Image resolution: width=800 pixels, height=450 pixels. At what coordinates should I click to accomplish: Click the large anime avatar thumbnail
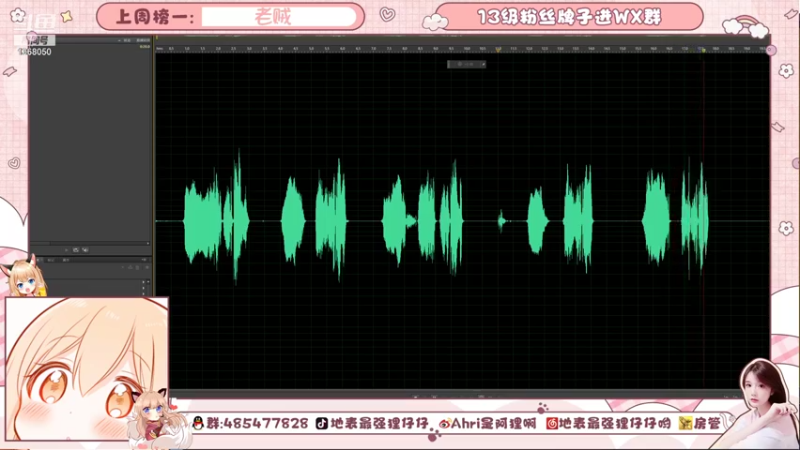pyautogui.click(x=87, y=368)
